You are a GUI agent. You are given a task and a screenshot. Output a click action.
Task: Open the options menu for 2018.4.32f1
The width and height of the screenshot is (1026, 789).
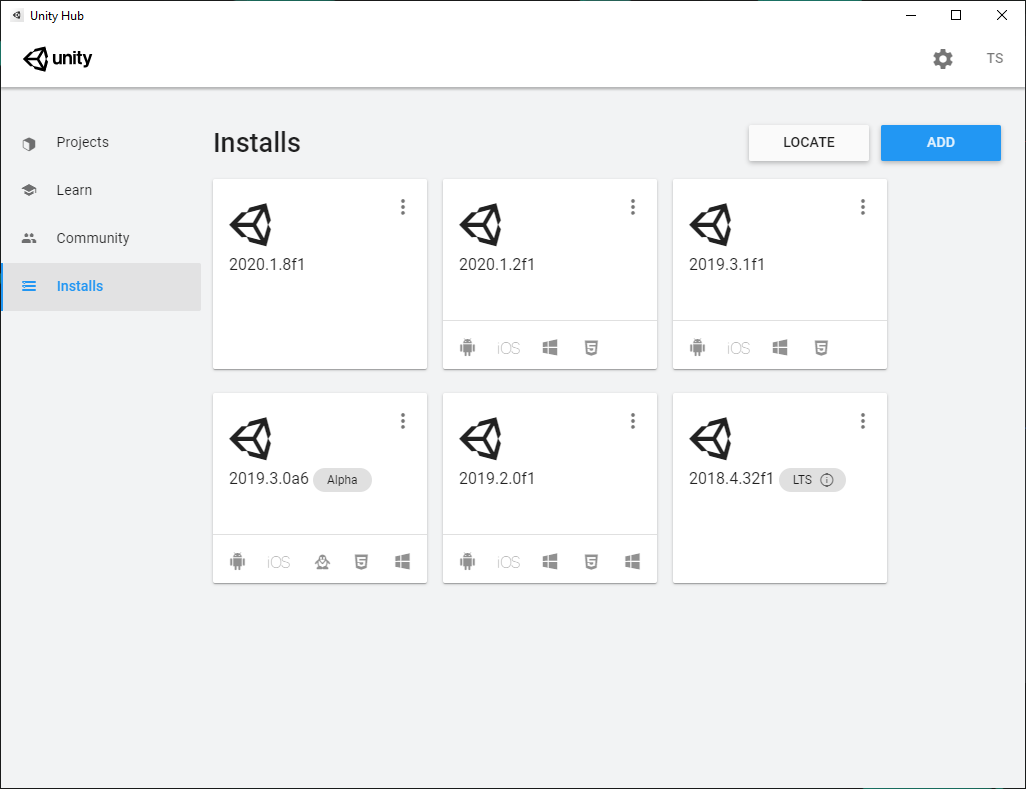click(863, 421)
